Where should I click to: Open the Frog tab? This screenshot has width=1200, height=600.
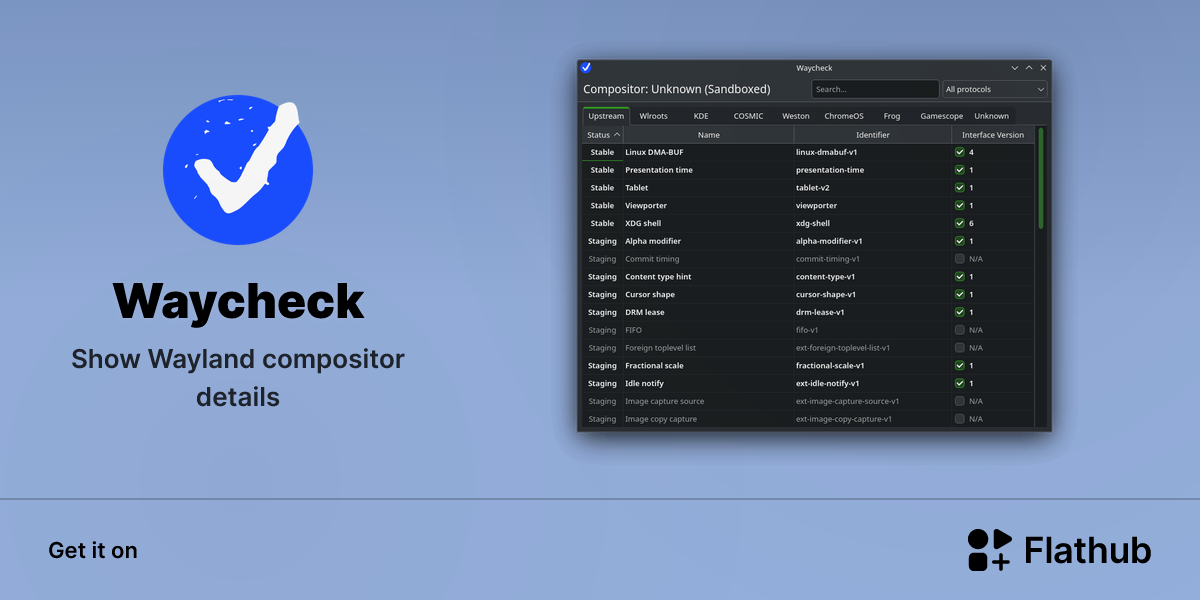click(x=892, y=116)
